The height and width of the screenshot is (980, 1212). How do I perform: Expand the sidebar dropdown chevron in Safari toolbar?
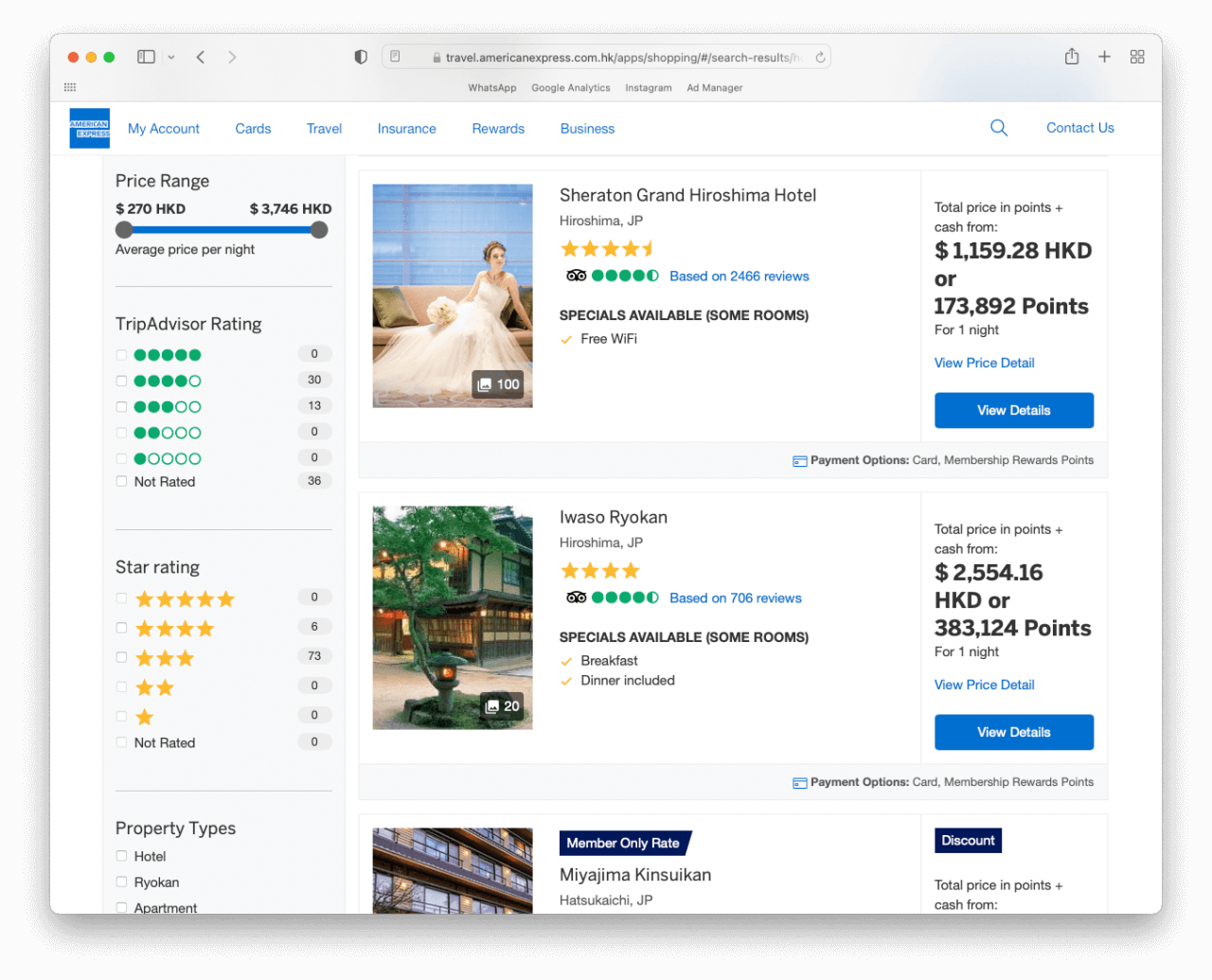click(x=171, y=58)
